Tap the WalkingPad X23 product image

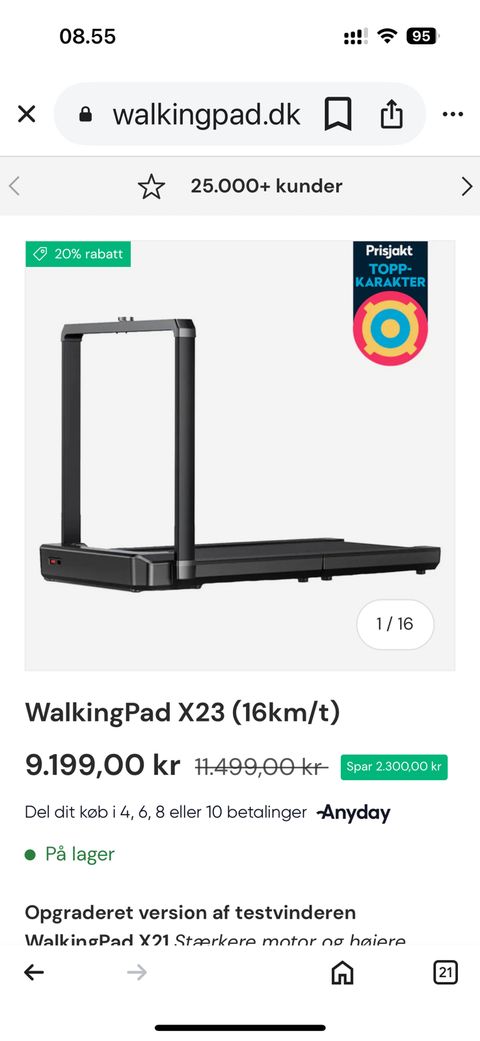pos(240,455)
